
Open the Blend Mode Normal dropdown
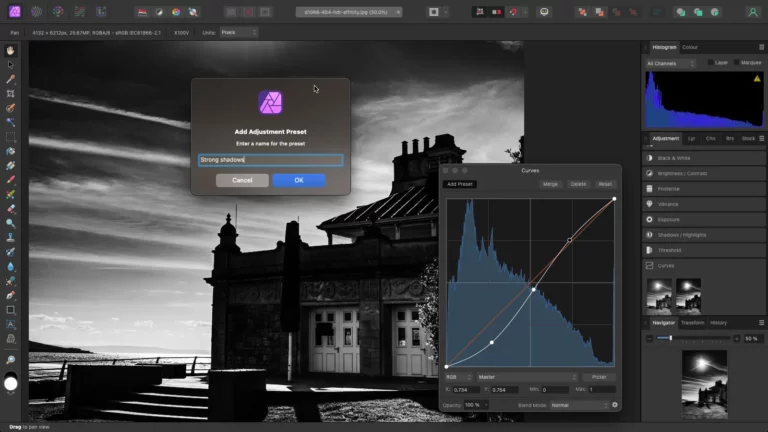[578, 405]
